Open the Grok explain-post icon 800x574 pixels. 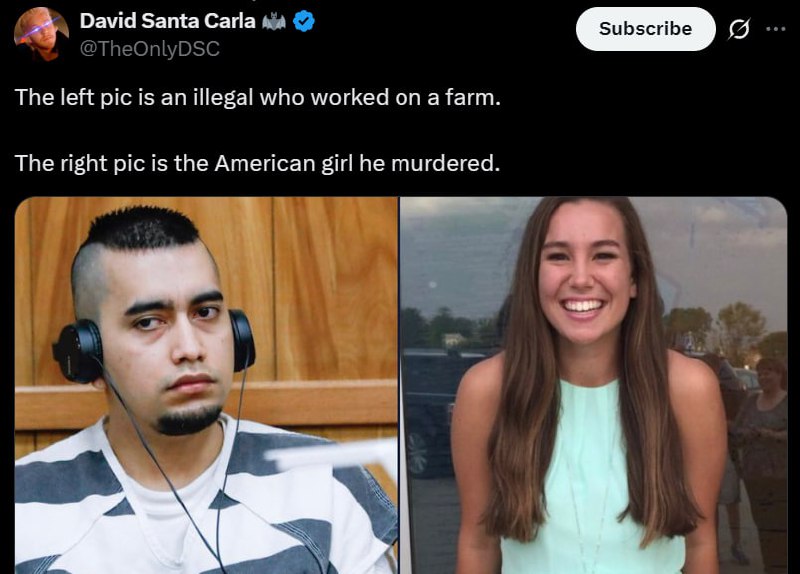click(739, 29)
